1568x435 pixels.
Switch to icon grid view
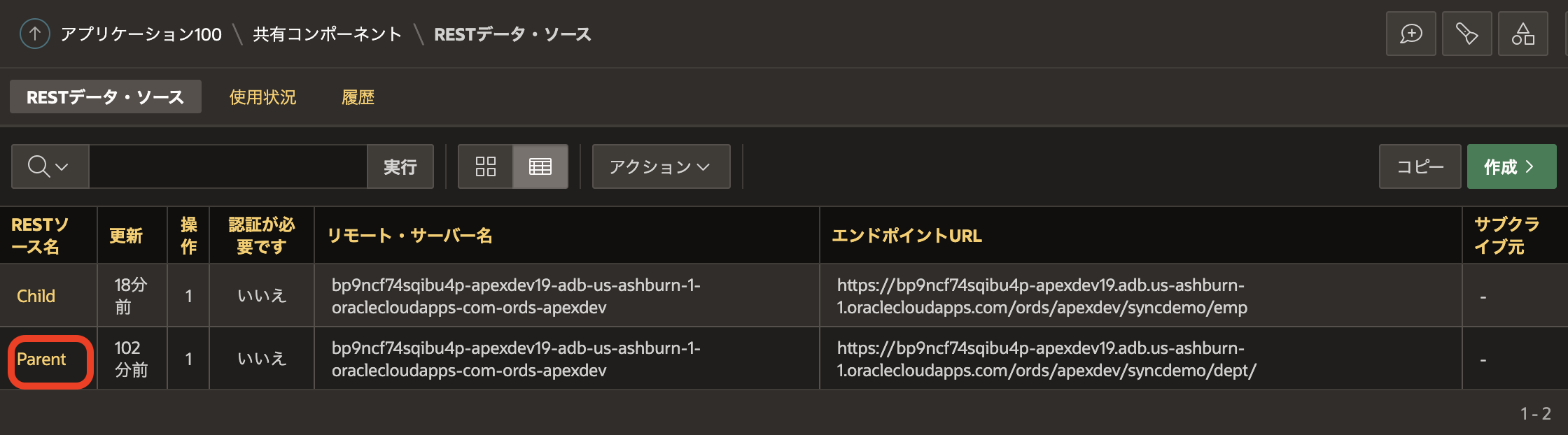tap(485, 166)
